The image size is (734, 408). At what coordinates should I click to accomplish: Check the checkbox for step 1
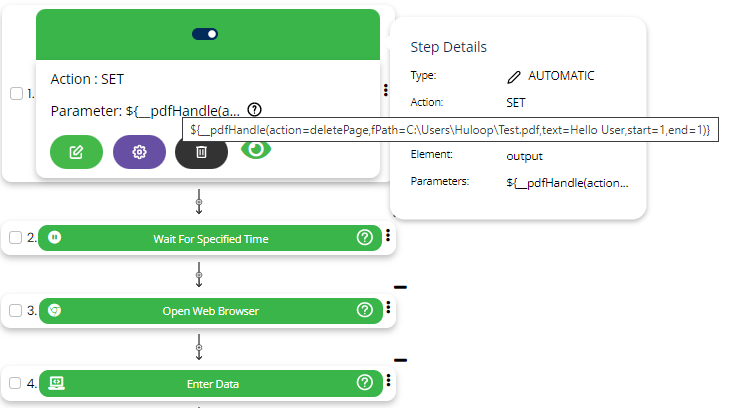pos(16,93)
